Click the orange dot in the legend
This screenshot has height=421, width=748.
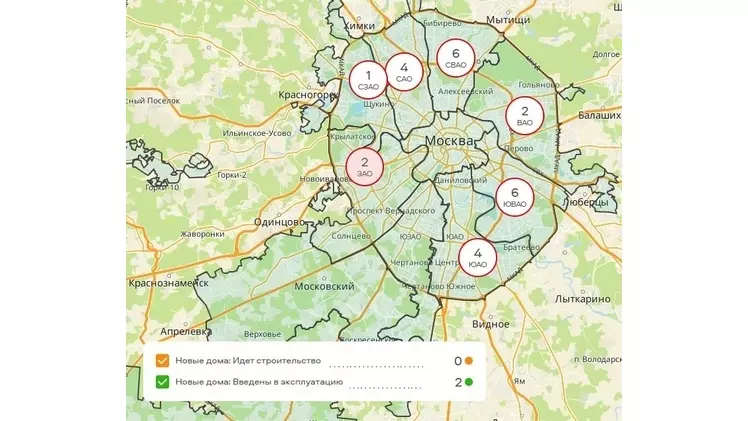tap(468, 361)
